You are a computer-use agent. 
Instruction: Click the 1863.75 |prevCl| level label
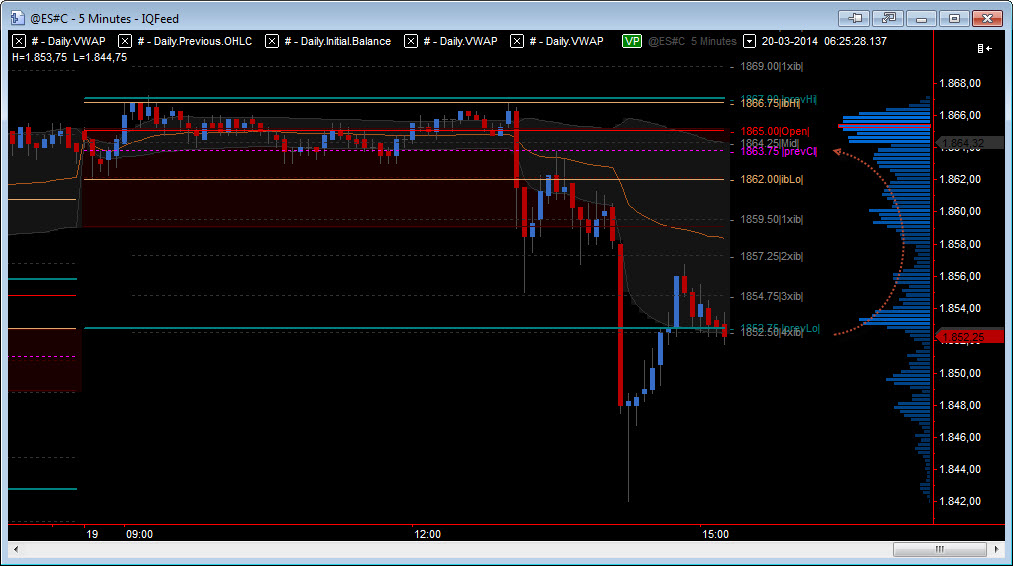[778, 151]
